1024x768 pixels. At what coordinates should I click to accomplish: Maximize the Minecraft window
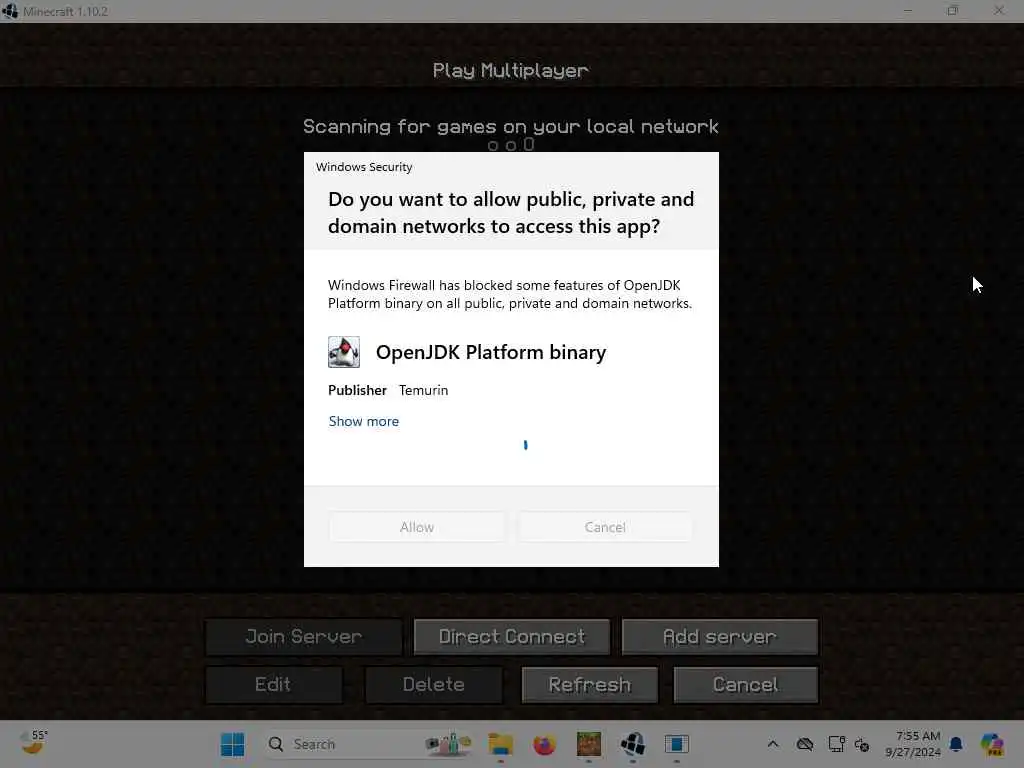(953, 10)
